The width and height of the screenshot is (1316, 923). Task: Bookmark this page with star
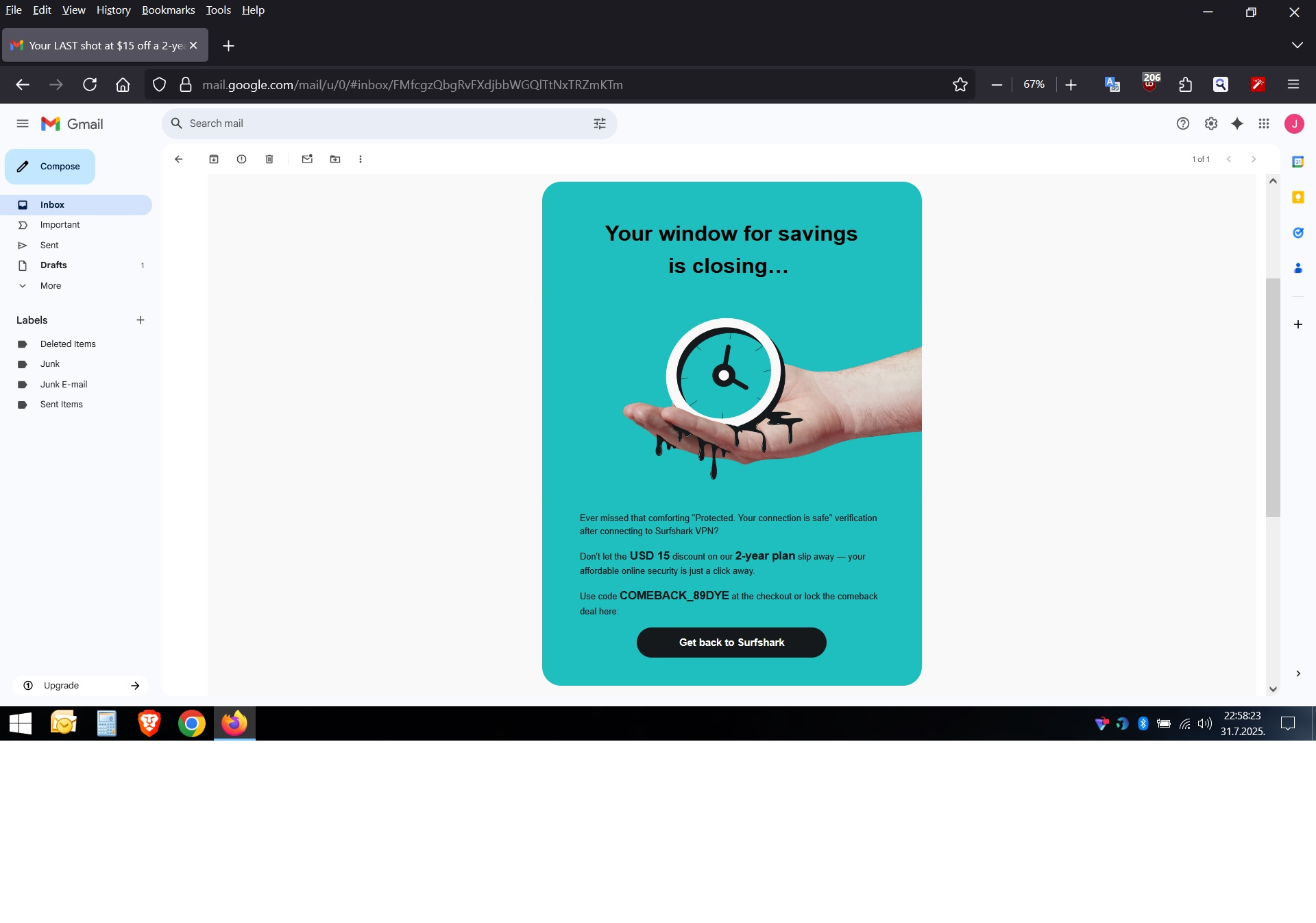click(x=960, y=84)
